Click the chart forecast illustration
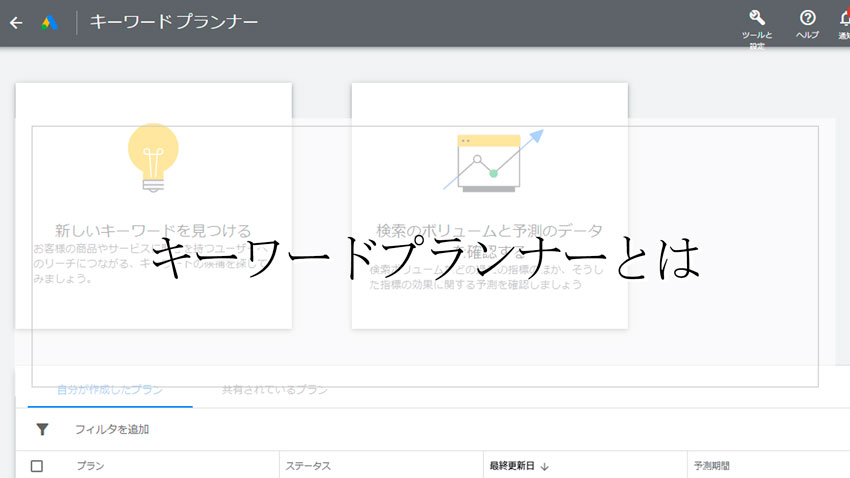 click(x=493, y=160)
